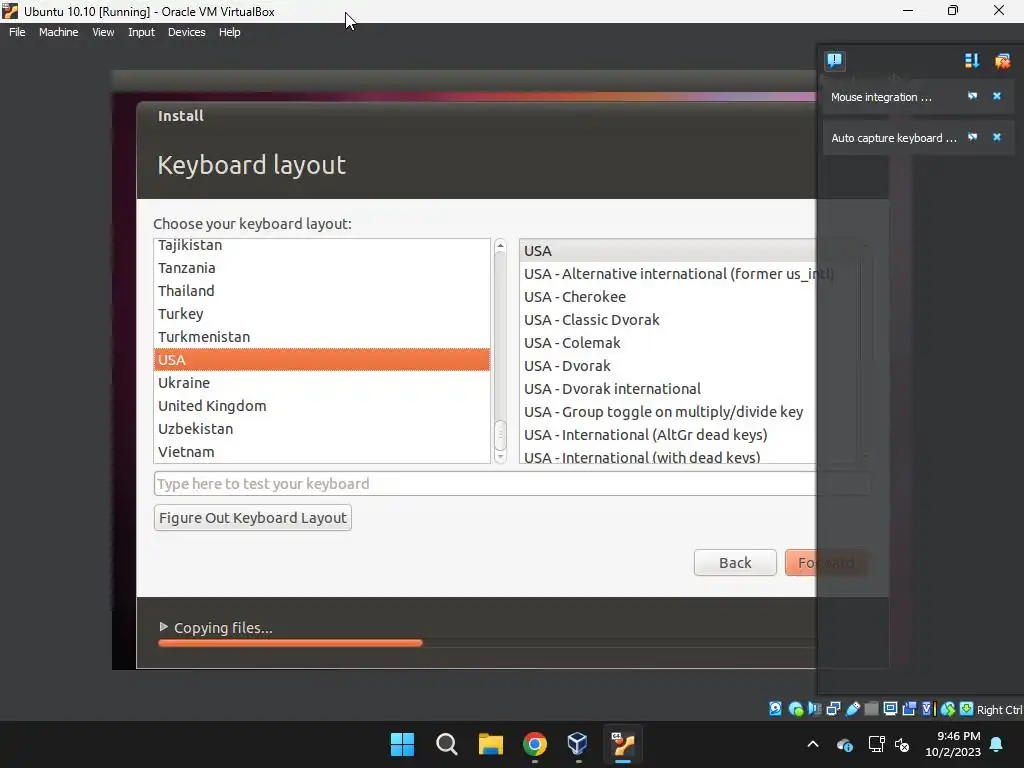Open Google Chrome from taskbar
This screenshot has height=768, width=1024.
[534, 744]
